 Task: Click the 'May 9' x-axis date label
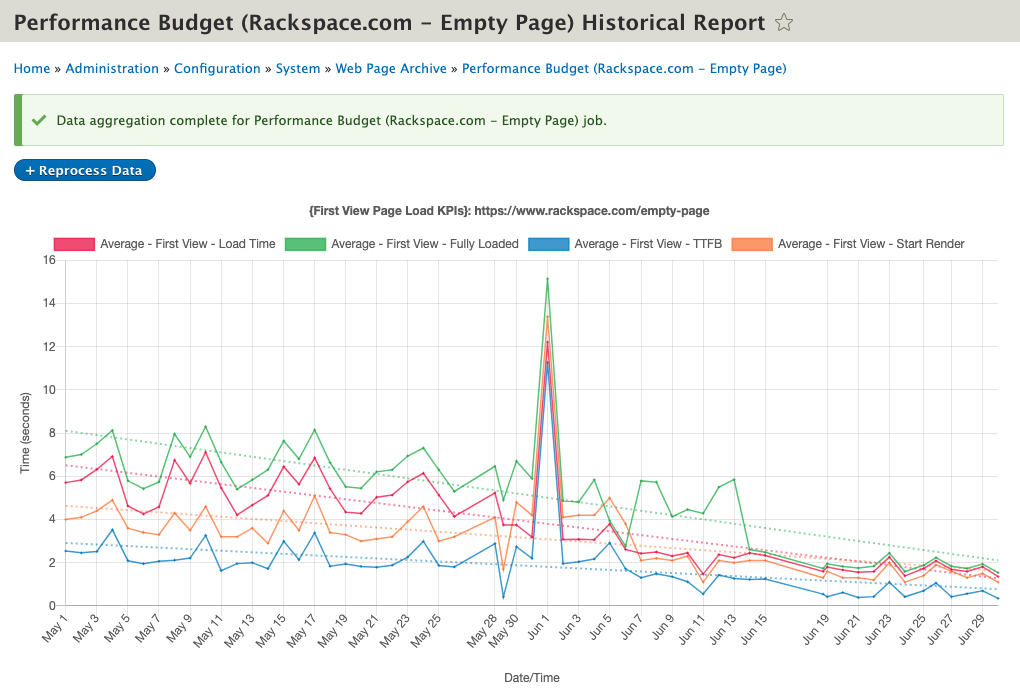179,628
